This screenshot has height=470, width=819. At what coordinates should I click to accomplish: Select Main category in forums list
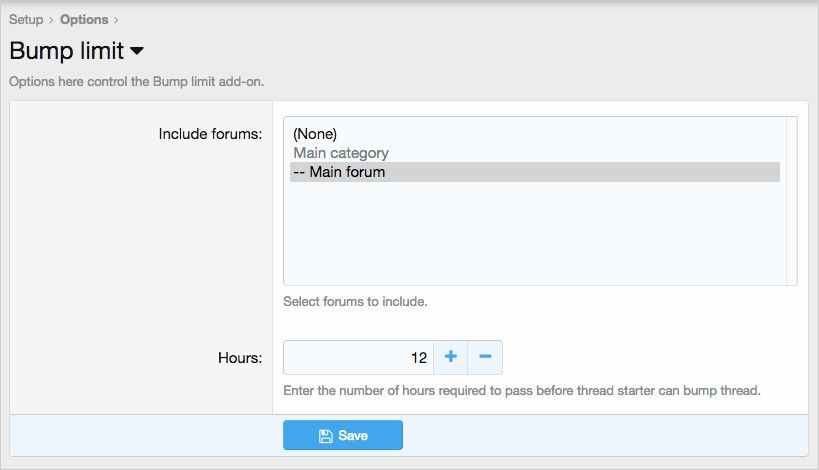coord(341,153)
